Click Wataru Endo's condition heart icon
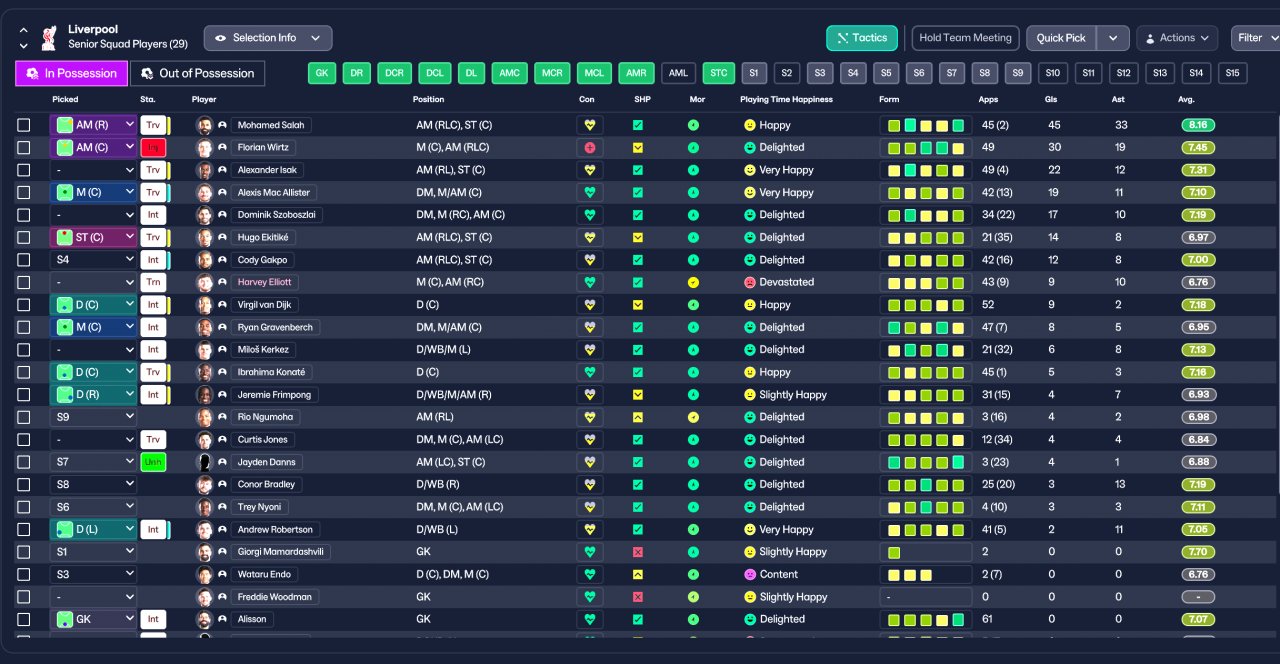Image resolution: width=1280 pixels, height=664 pixels. 590,574
